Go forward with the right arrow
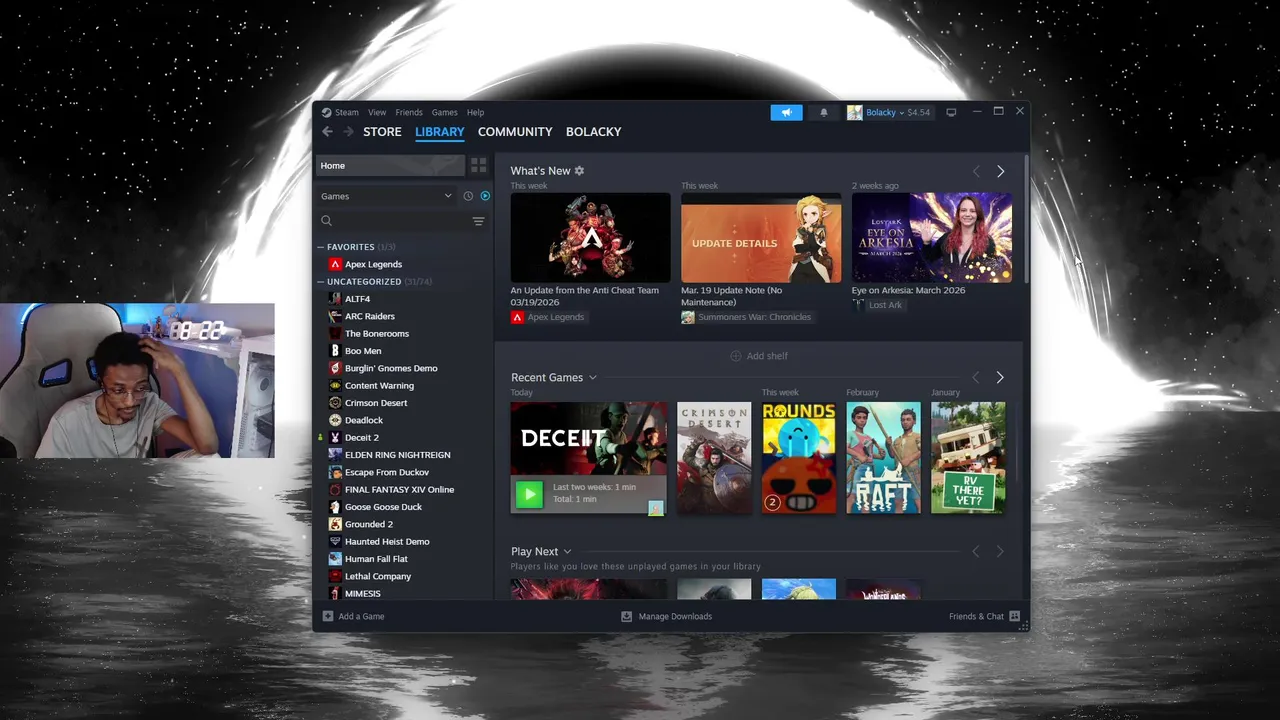This screenshot has width=1280, height=720. click(348, 132)
